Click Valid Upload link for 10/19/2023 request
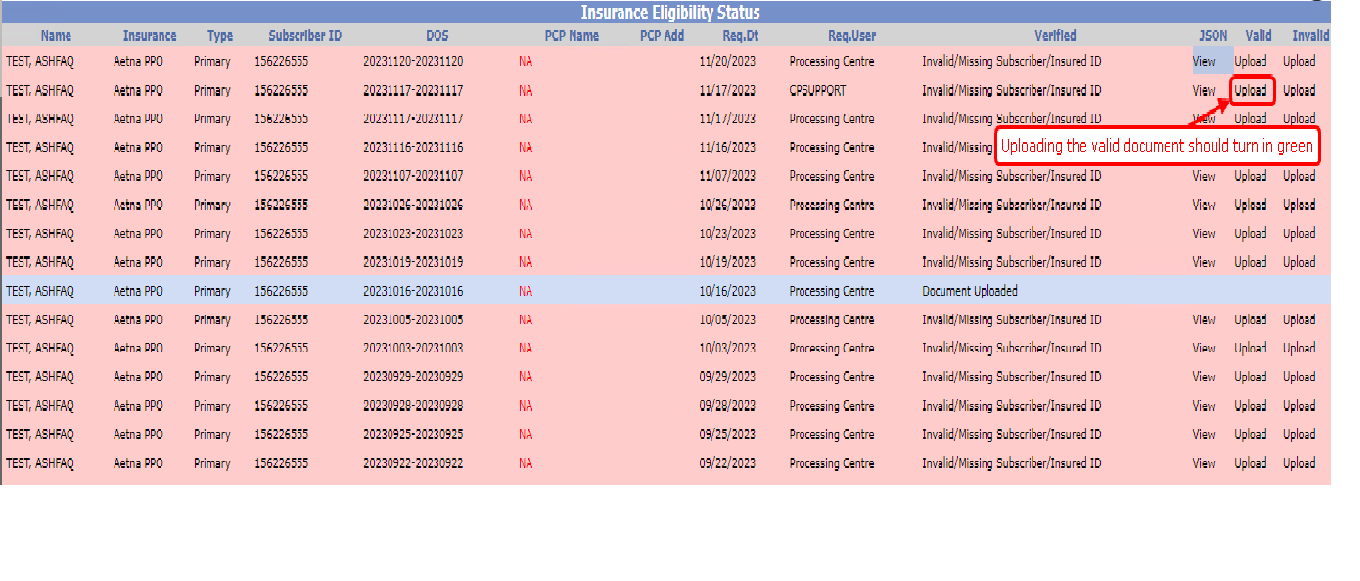1360x581 pixels. pyautogui.click(x=1250, y=263)
